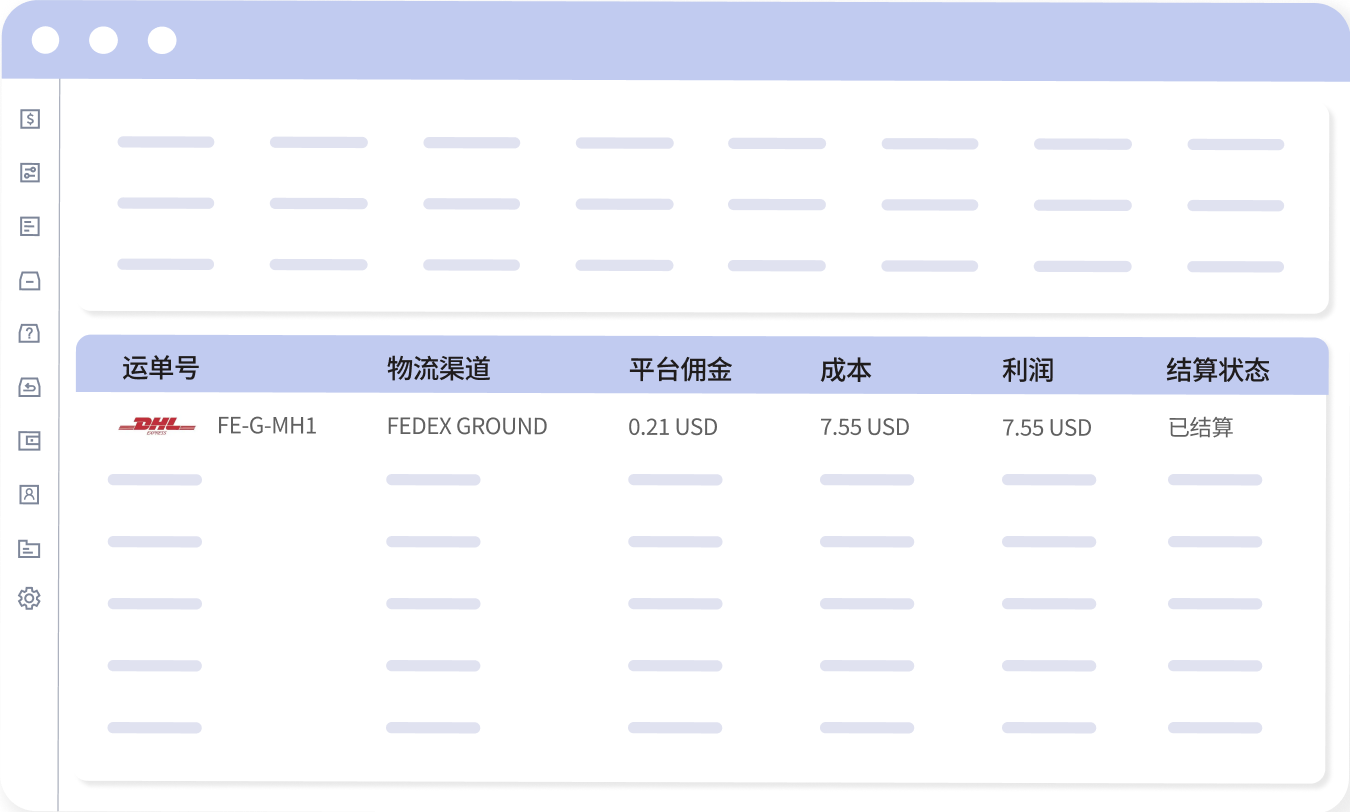
Task: Click the return arrow box icon in sidebar
Action: (x=30, y=387)
